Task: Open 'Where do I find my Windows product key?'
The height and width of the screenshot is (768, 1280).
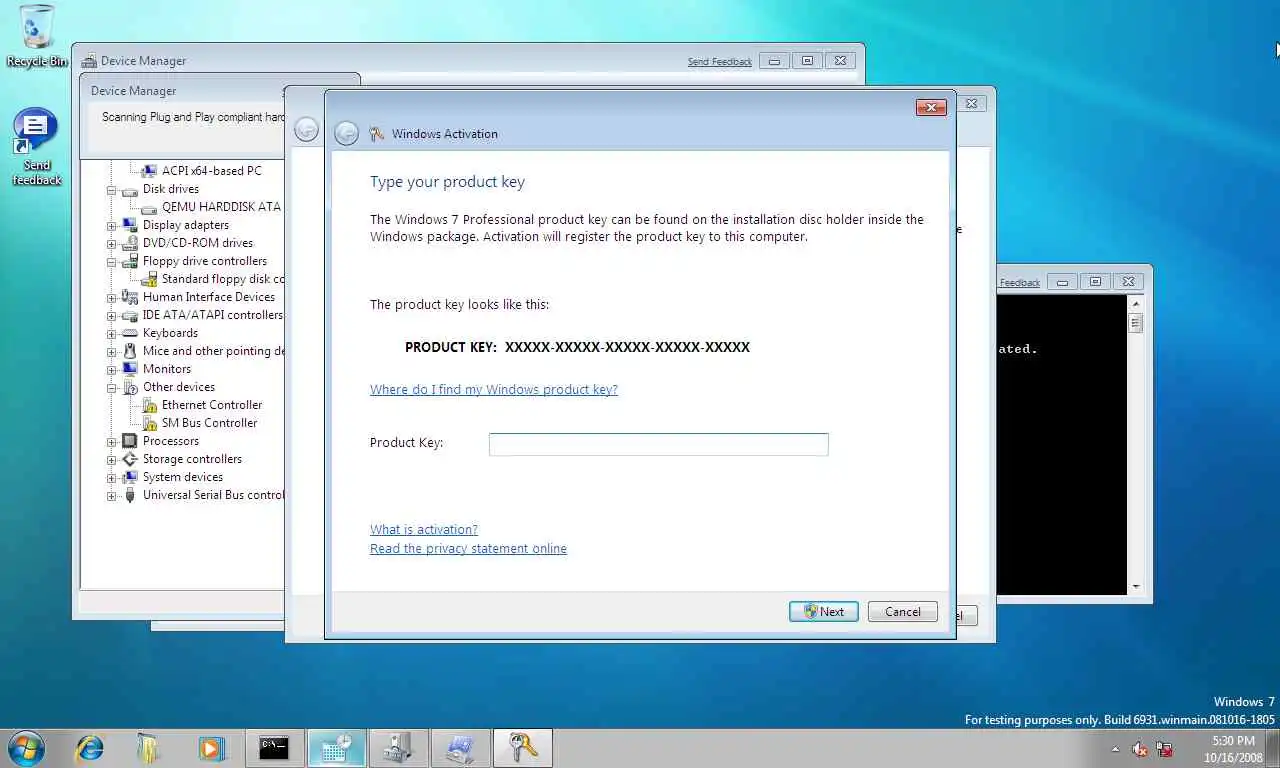Action: tap(494, 389)
